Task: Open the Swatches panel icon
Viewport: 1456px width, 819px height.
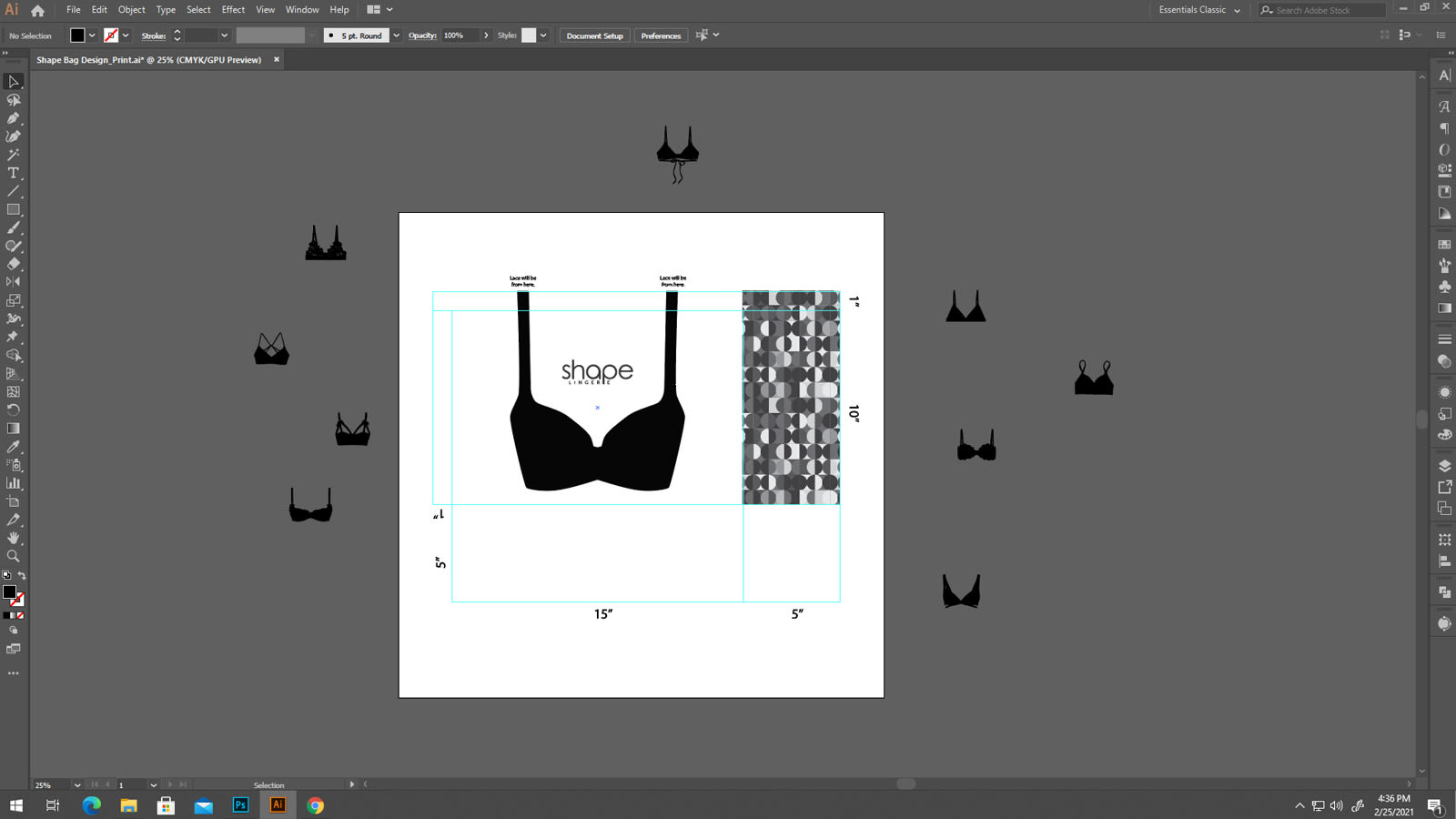Action: [x=1444, y=244]
